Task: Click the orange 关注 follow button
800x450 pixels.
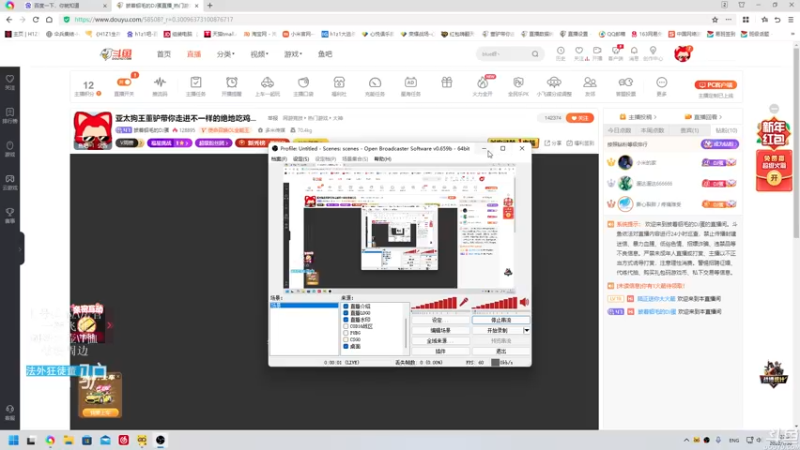Action: (580, 118)
